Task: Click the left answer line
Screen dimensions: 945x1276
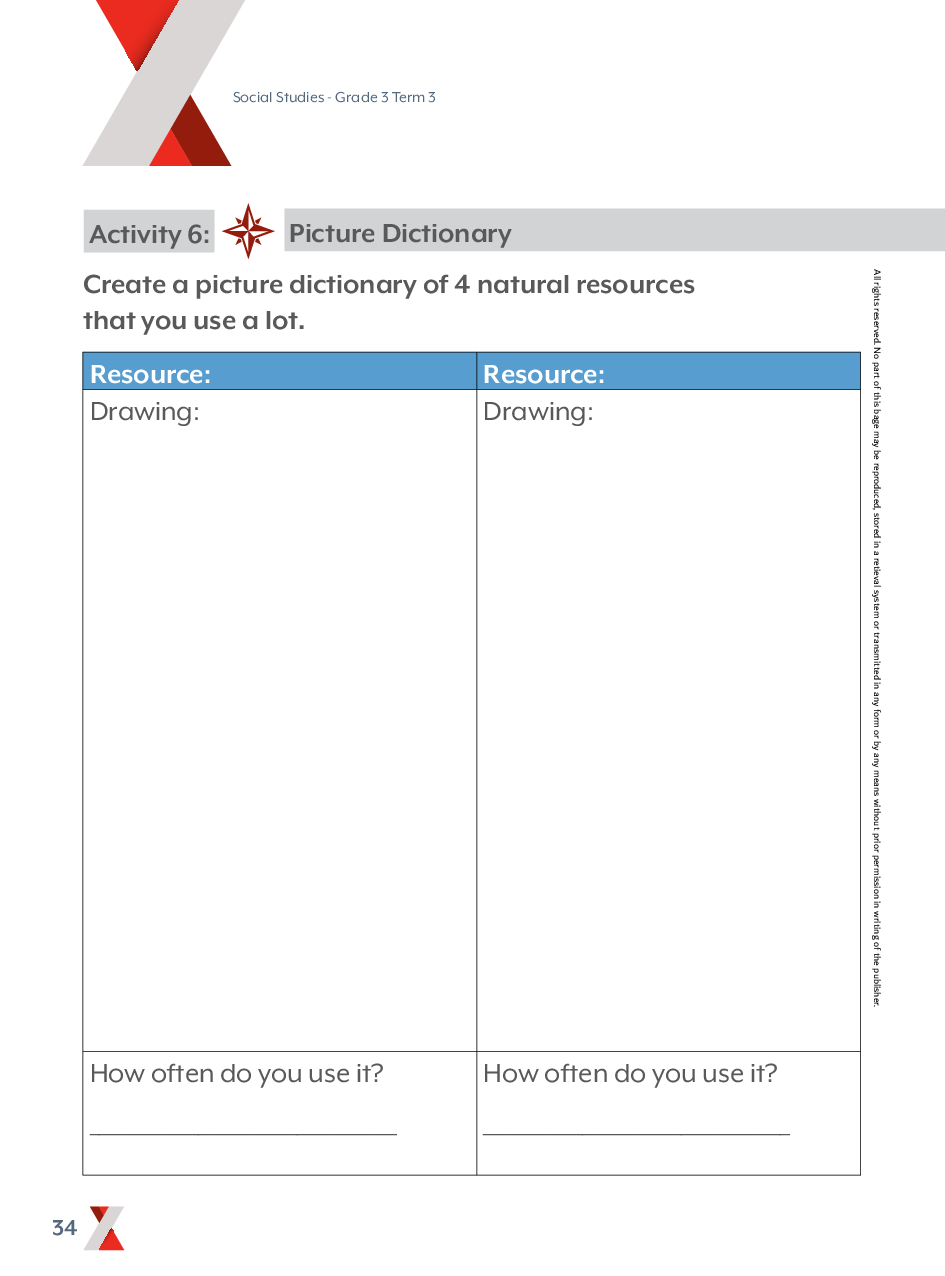Action: 243,1133
